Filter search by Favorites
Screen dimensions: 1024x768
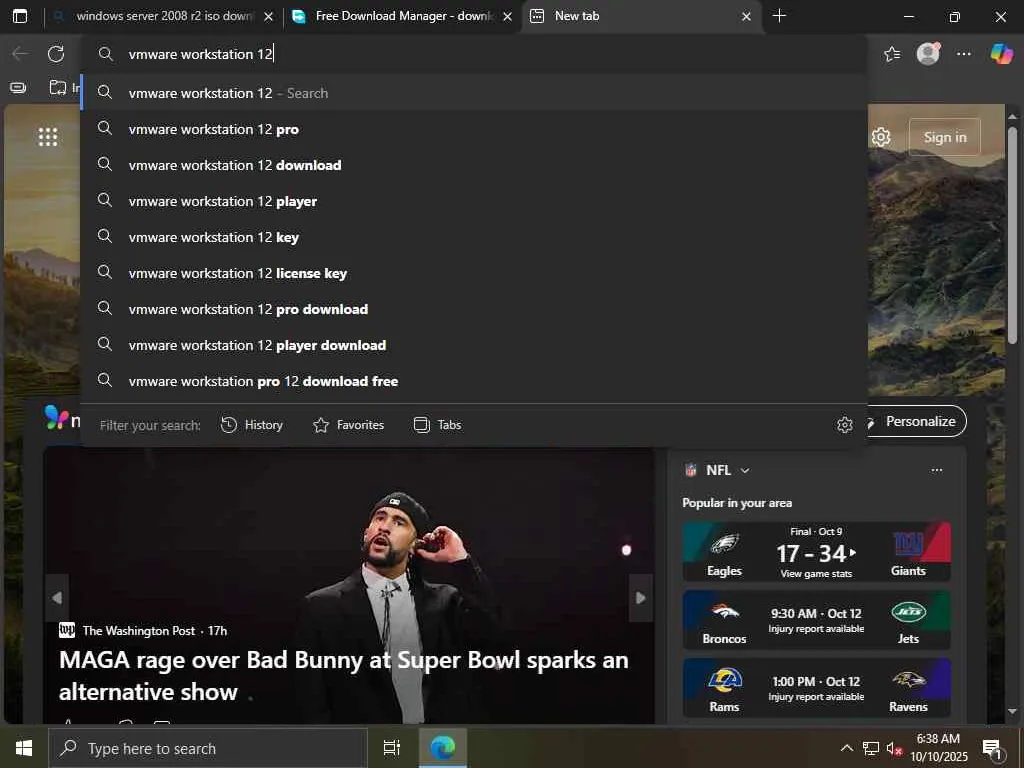point(348,425)
